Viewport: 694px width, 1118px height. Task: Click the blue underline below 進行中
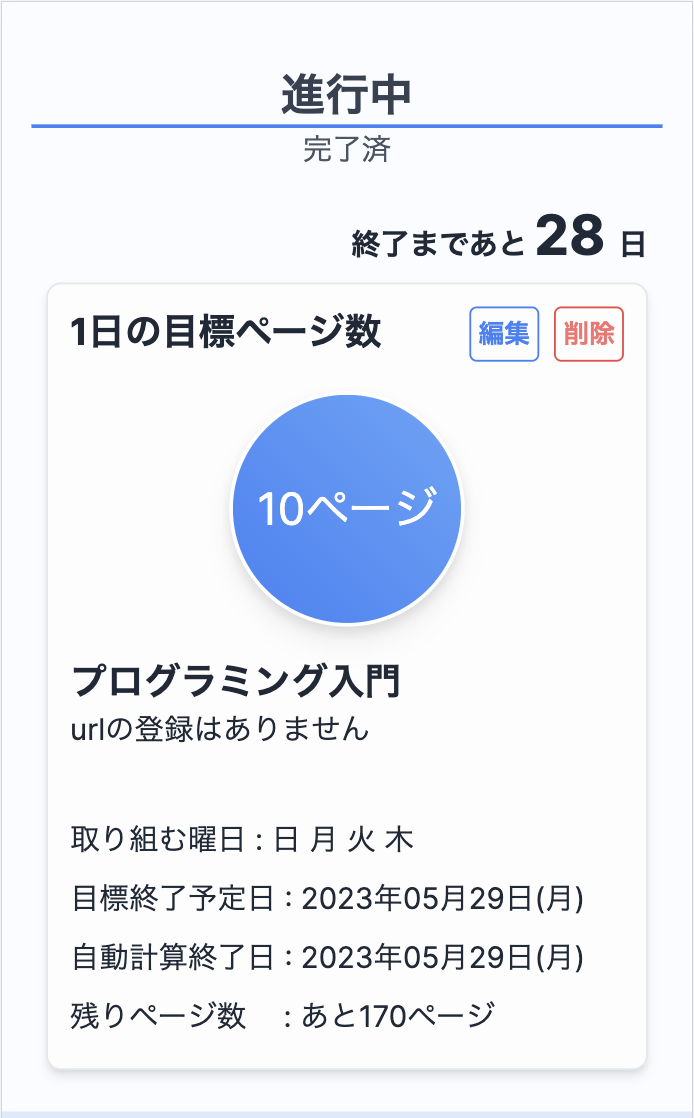(x=347, y=124)
